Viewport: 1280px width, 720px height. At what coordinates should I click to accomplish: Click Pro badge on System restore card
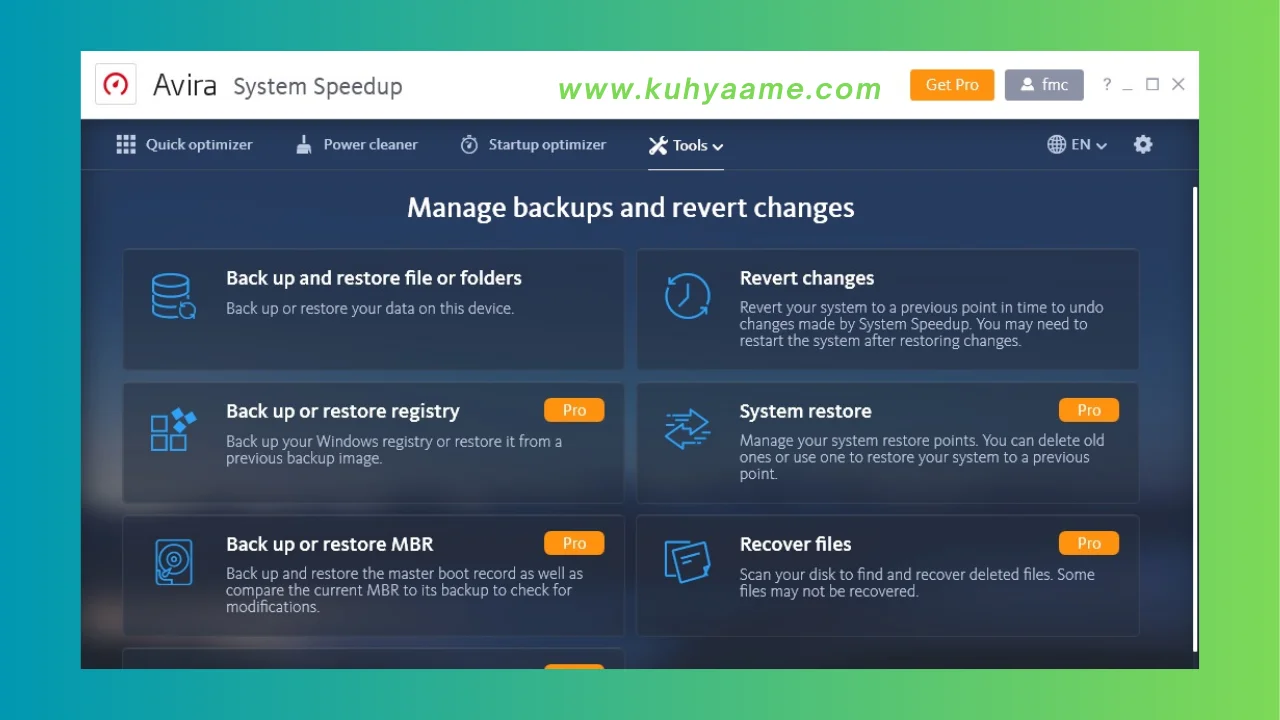(x=1089, y=410)
